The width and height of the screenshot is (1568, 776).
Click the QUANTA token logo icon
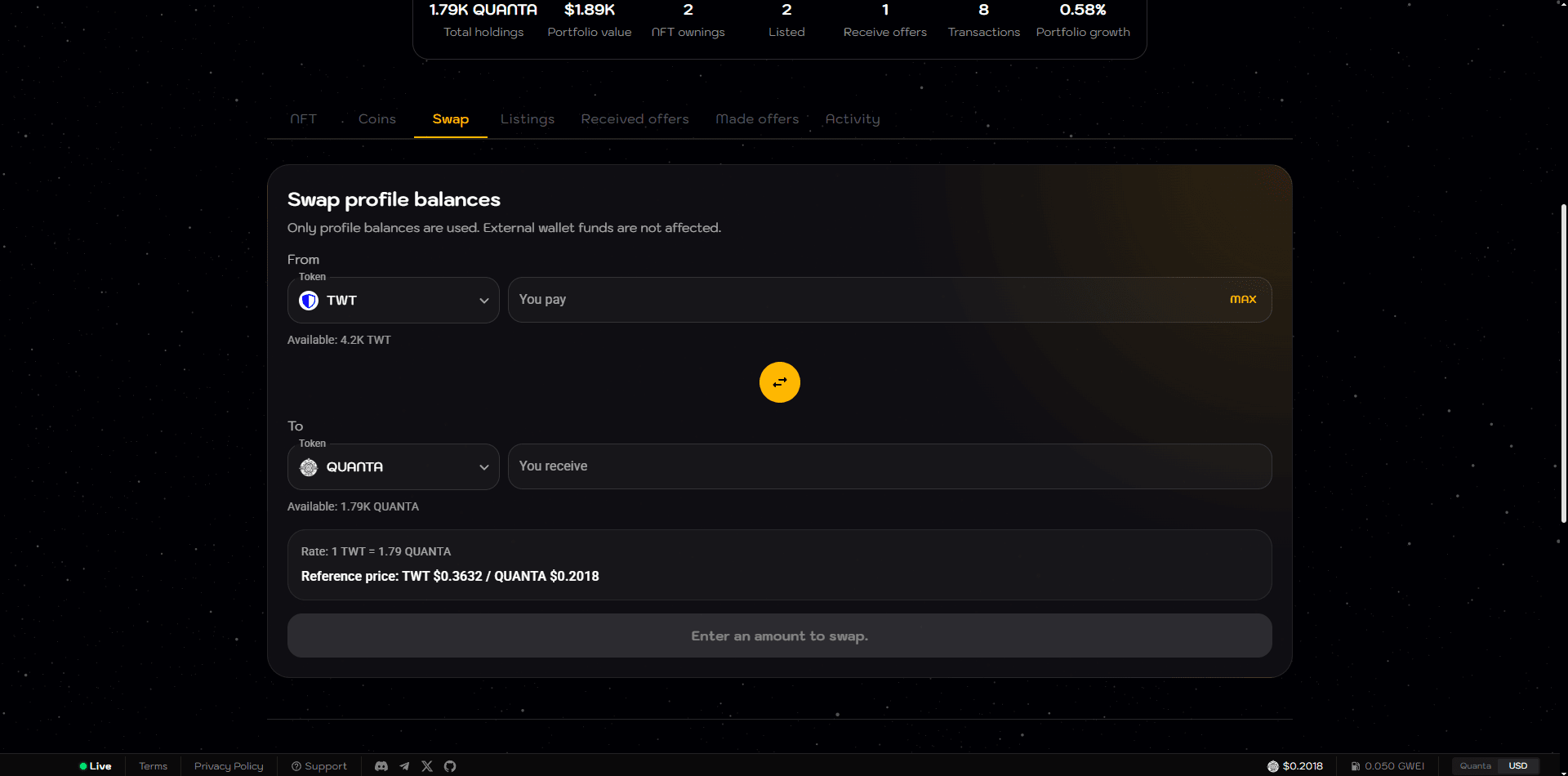click(309, 467)
